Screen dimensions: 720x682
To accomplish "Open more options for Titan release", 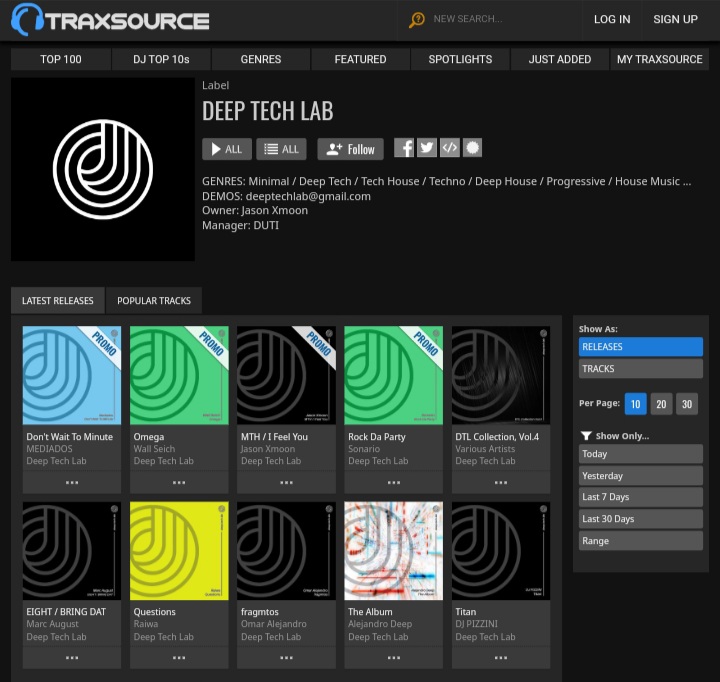I will pyautogui.click(x=501, y=658).
